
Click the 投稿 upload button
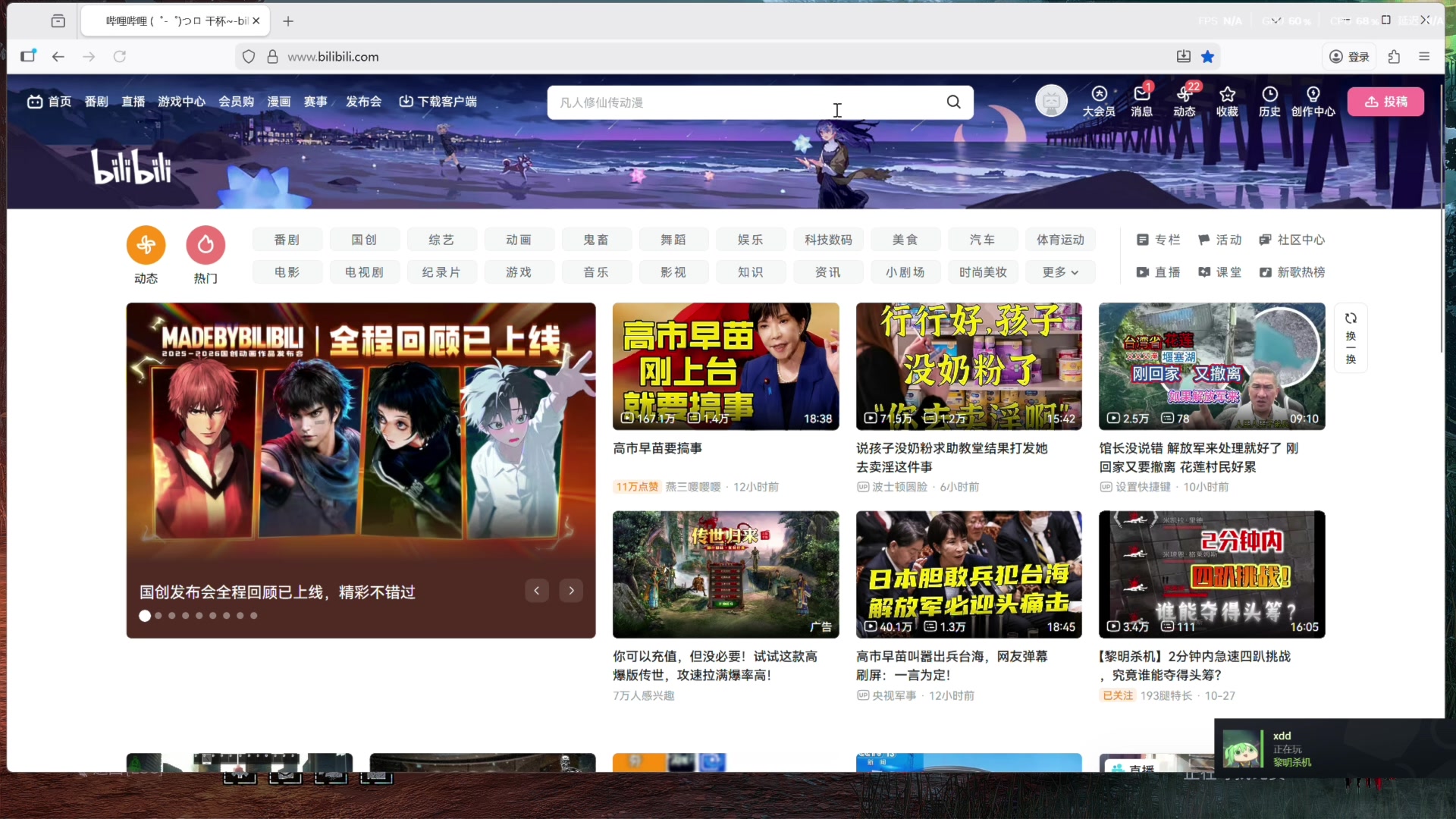click(x=1385, y=101)
